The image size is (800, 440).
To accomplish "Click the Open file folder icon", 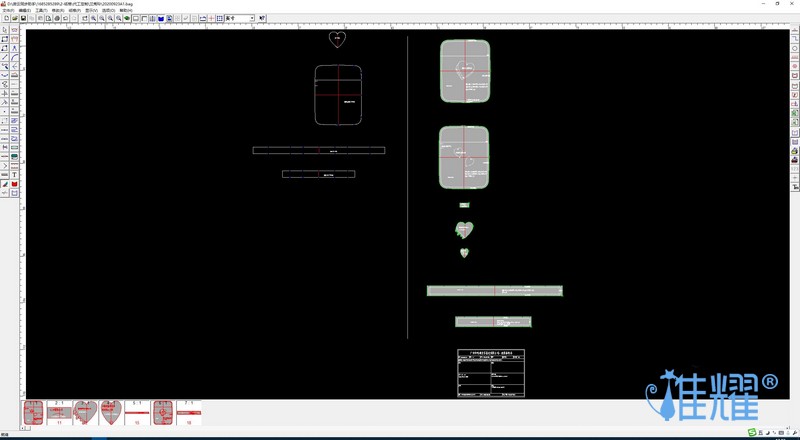I will 14,18.
